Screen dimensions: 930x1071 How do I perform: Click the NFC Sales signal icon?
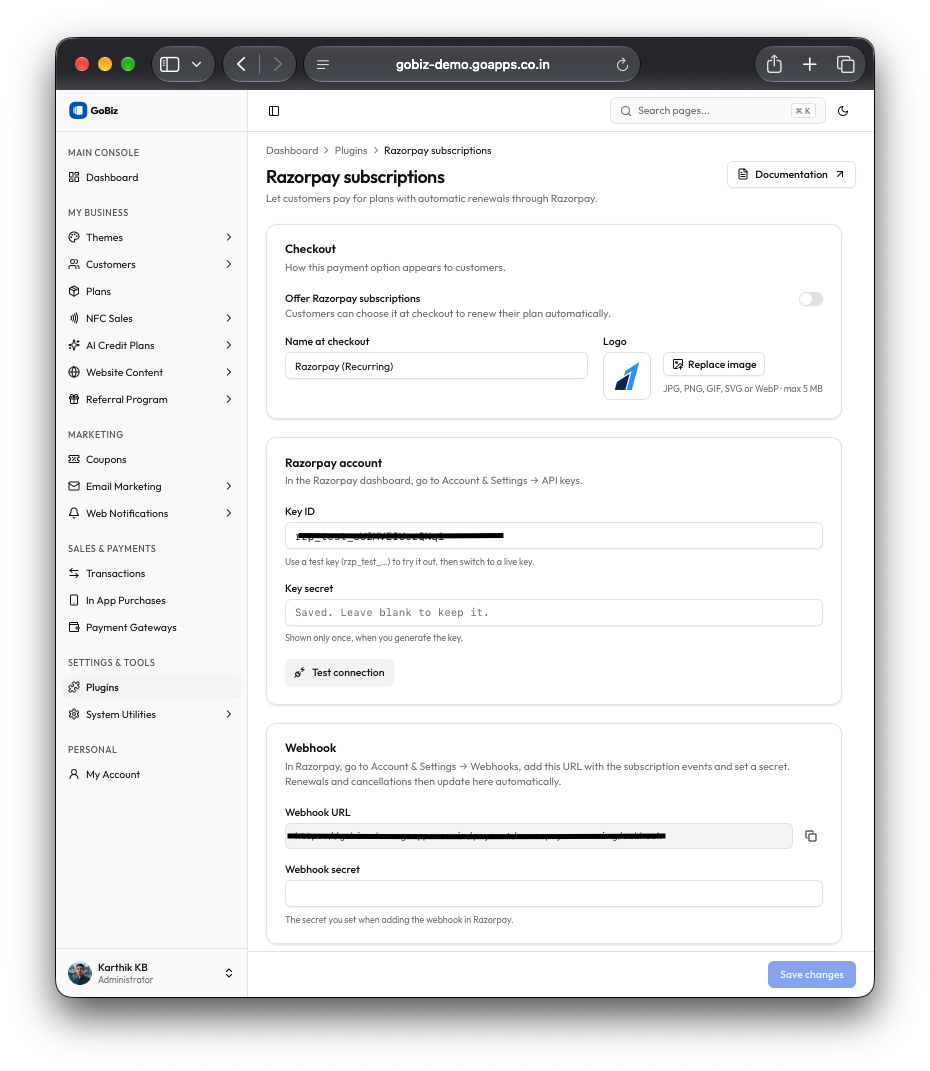[x=74, y=318]
